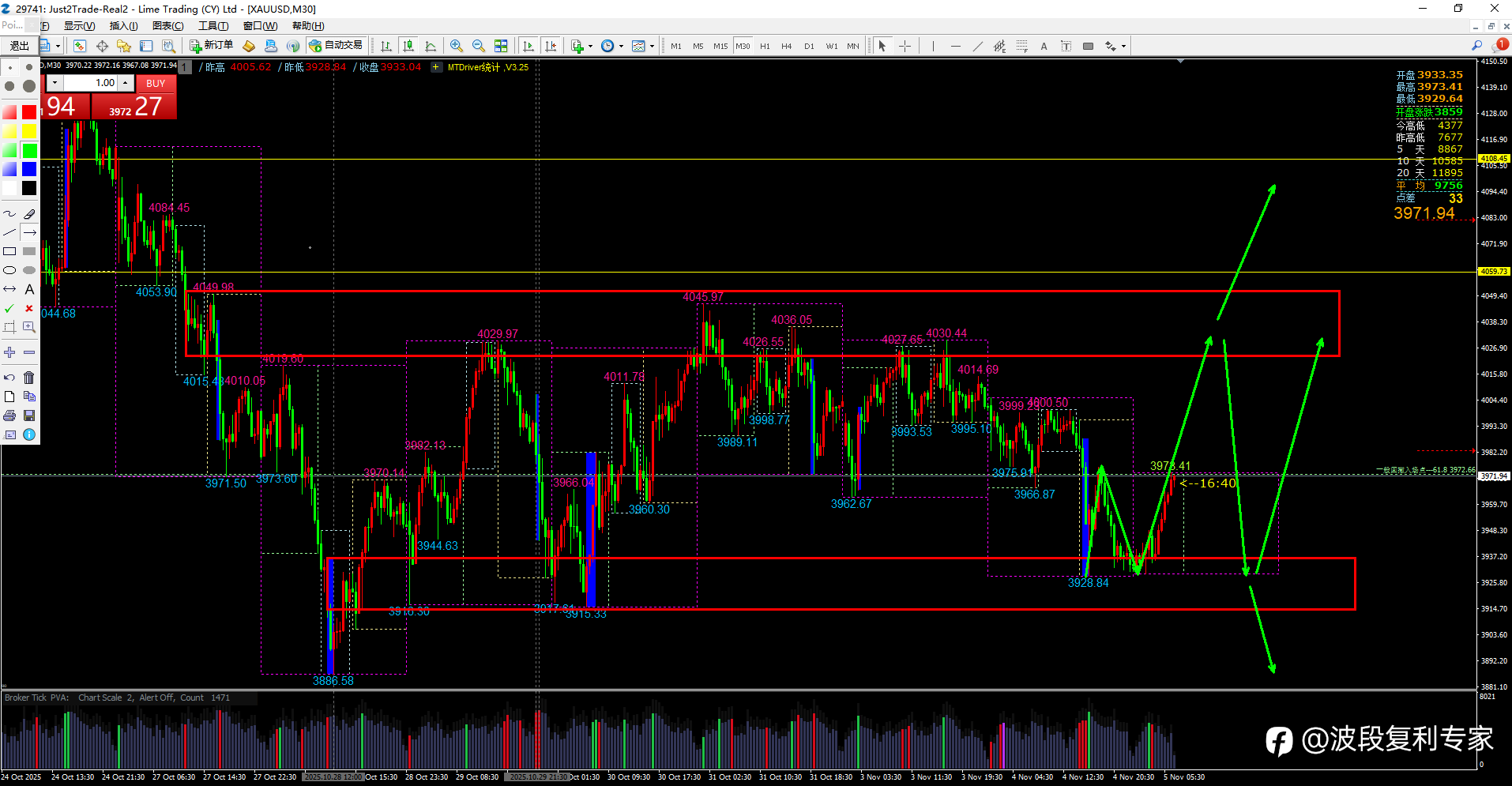The image size is (1512, 786).
Task: Increase lot volume with up arrow
Action: pos(125,83)
